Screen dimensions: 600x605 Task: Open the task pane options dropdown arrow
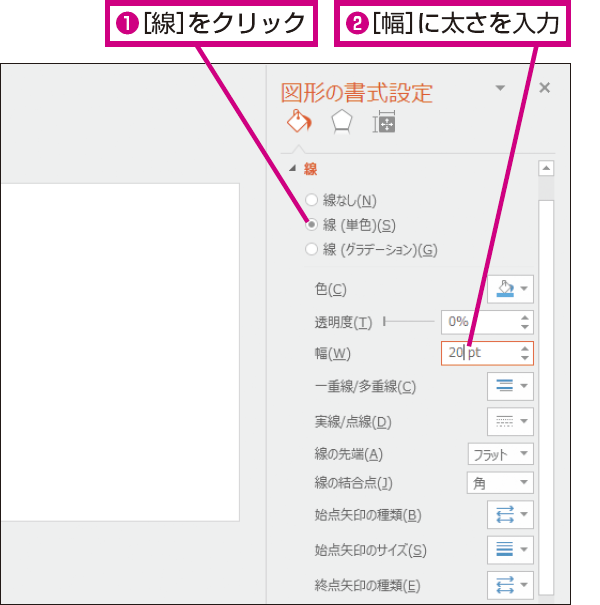pos(500,88)
